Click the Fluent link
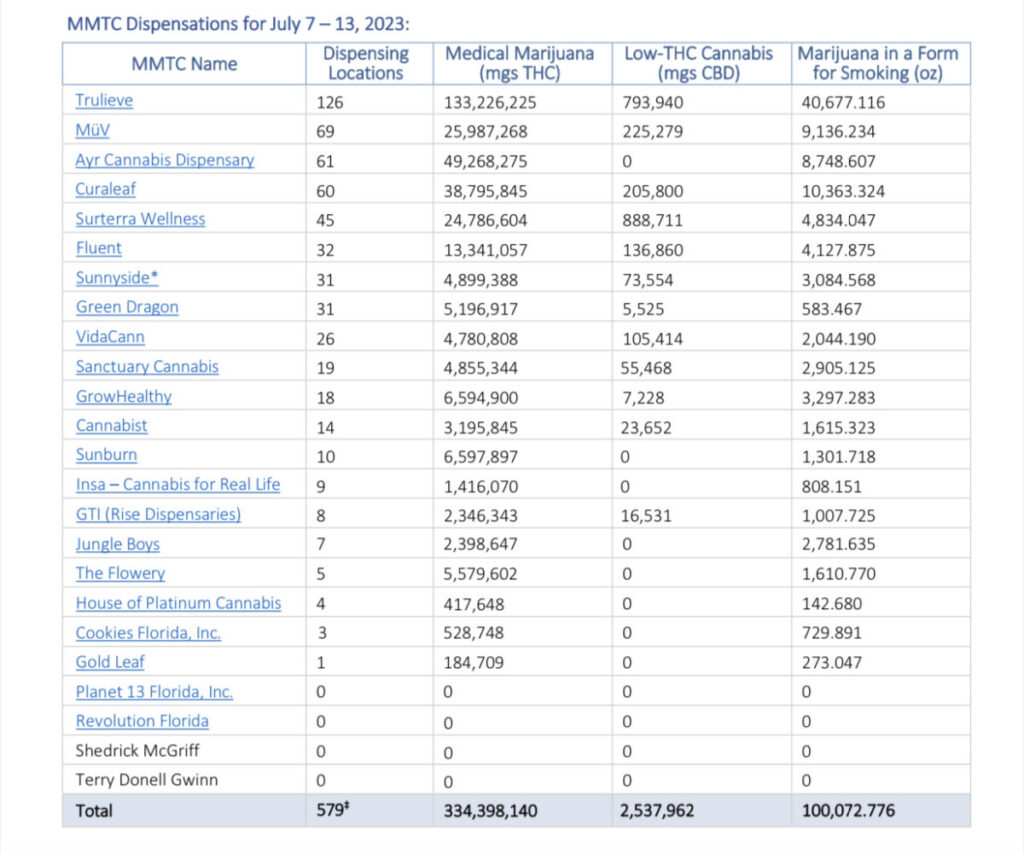This screenshot has width=1024, height=854. [x=98, y=248]
